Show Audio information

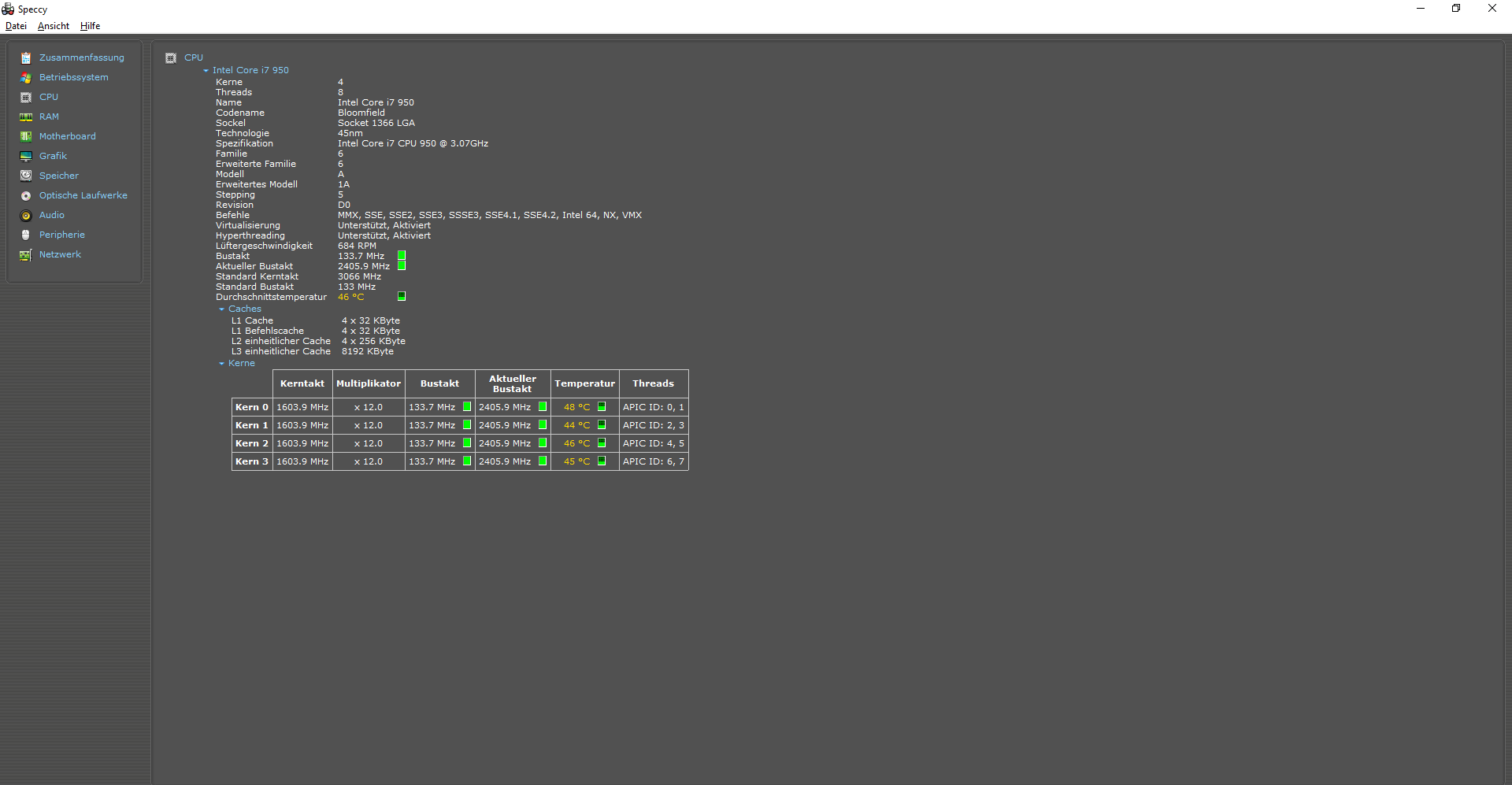(52, 216)
